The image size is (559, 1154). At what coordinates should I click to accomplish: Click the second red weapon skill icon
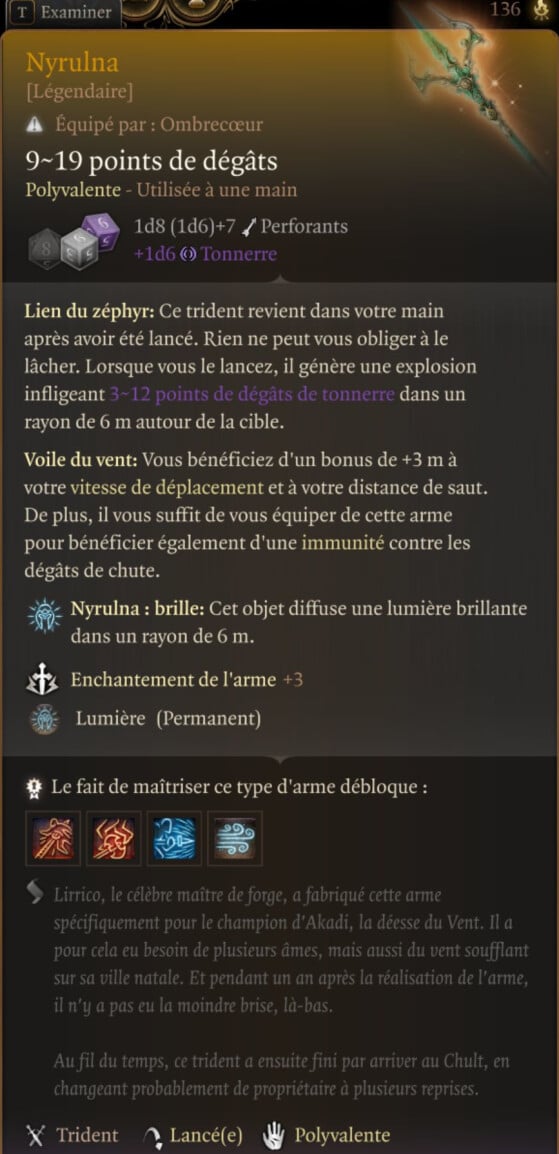[113, 839]
